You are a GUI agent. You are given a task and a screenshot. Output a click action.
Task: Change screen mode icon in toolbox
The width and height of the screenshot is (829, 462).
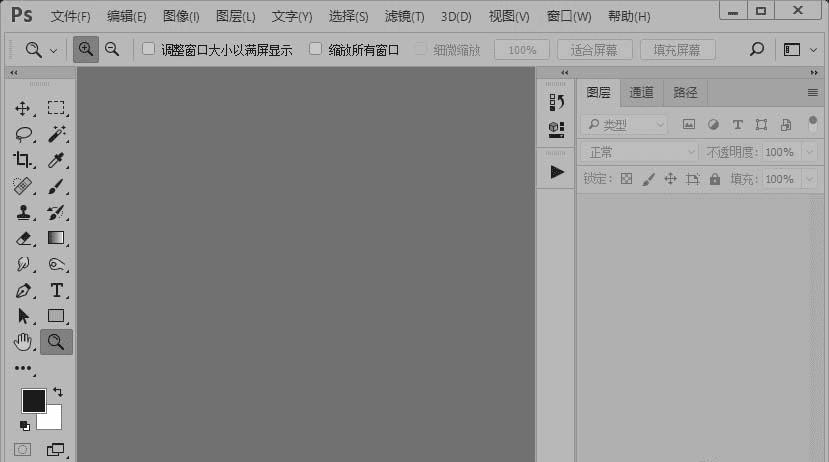click(56, 449)
